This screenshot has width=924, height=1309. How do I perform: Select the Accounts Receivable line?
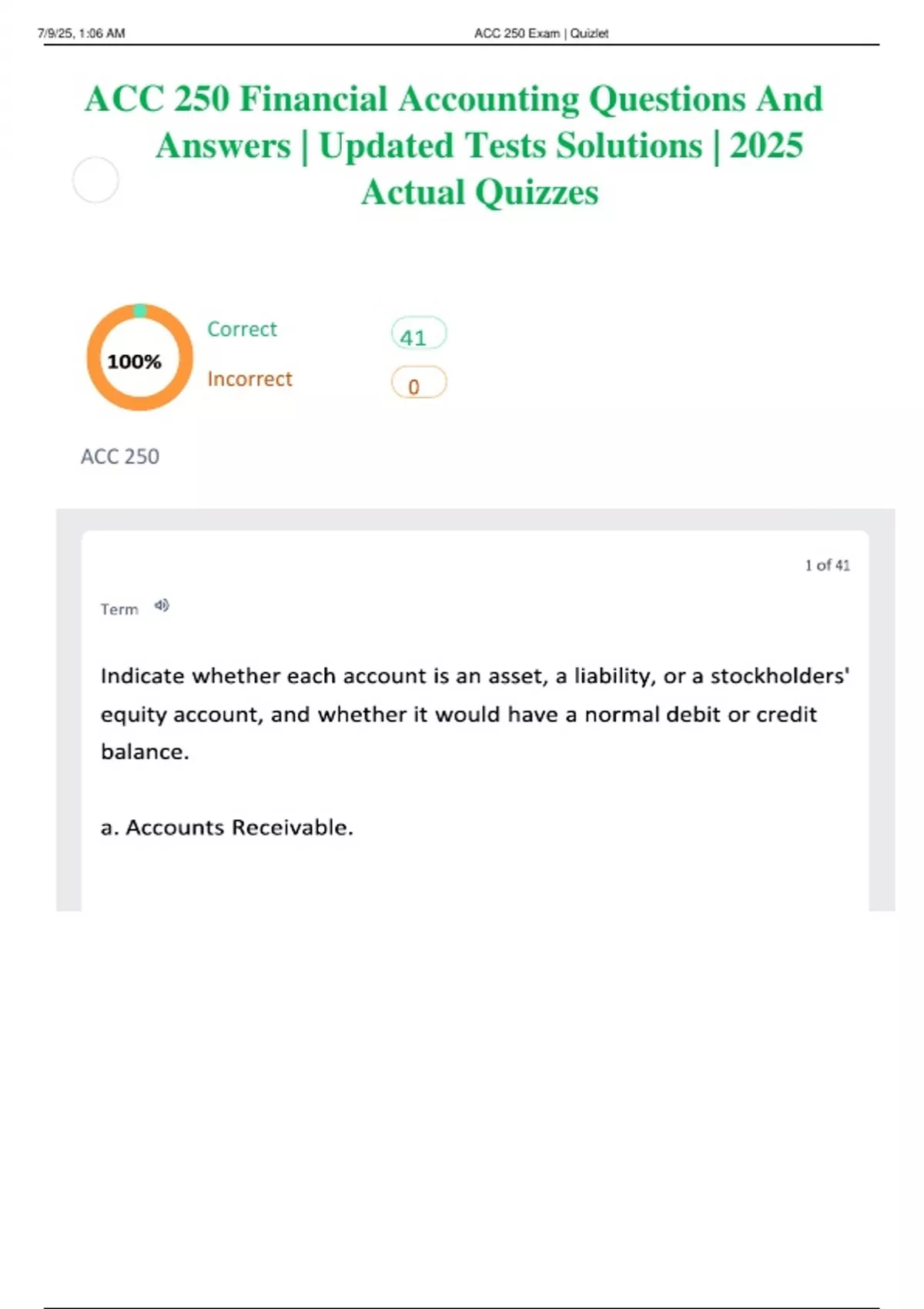pos(227,827)
